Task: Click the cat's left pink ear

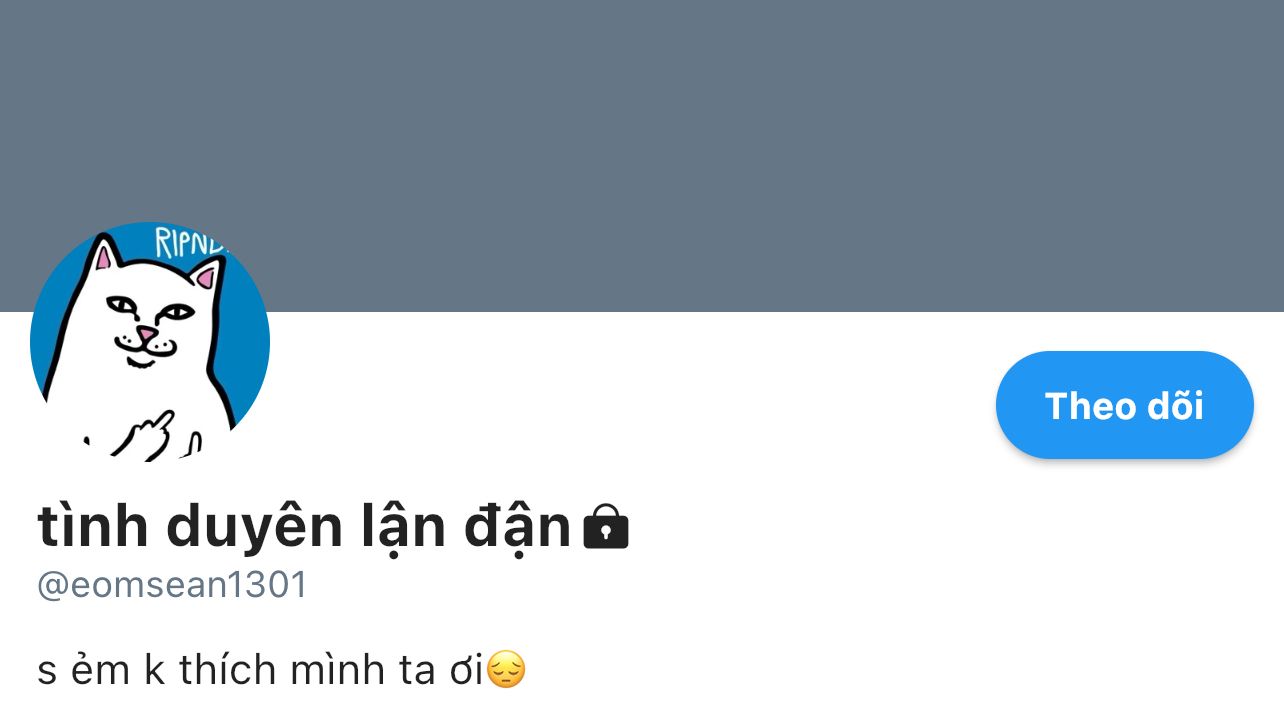Action: 103,255
